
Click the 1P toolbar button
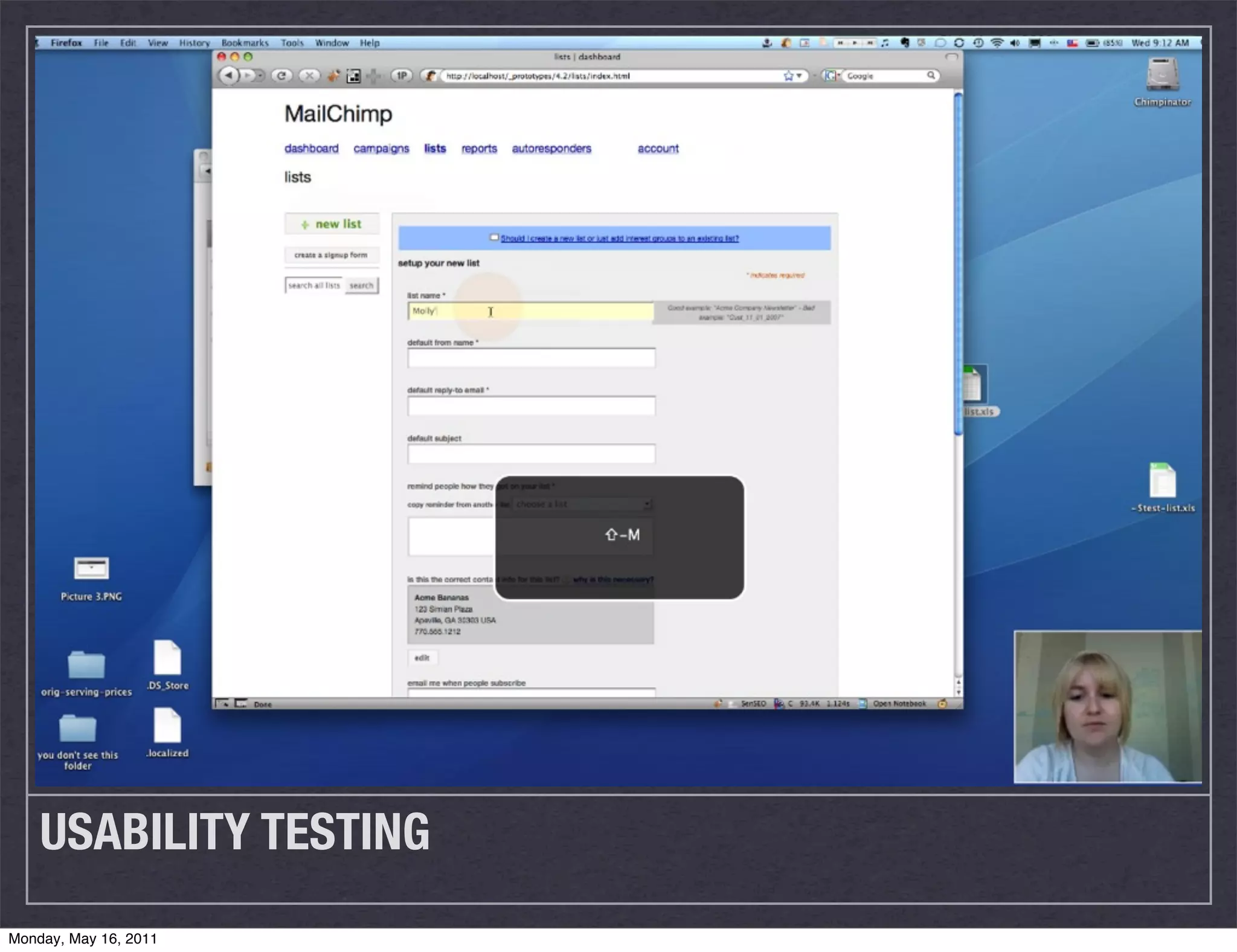(402, 76)
